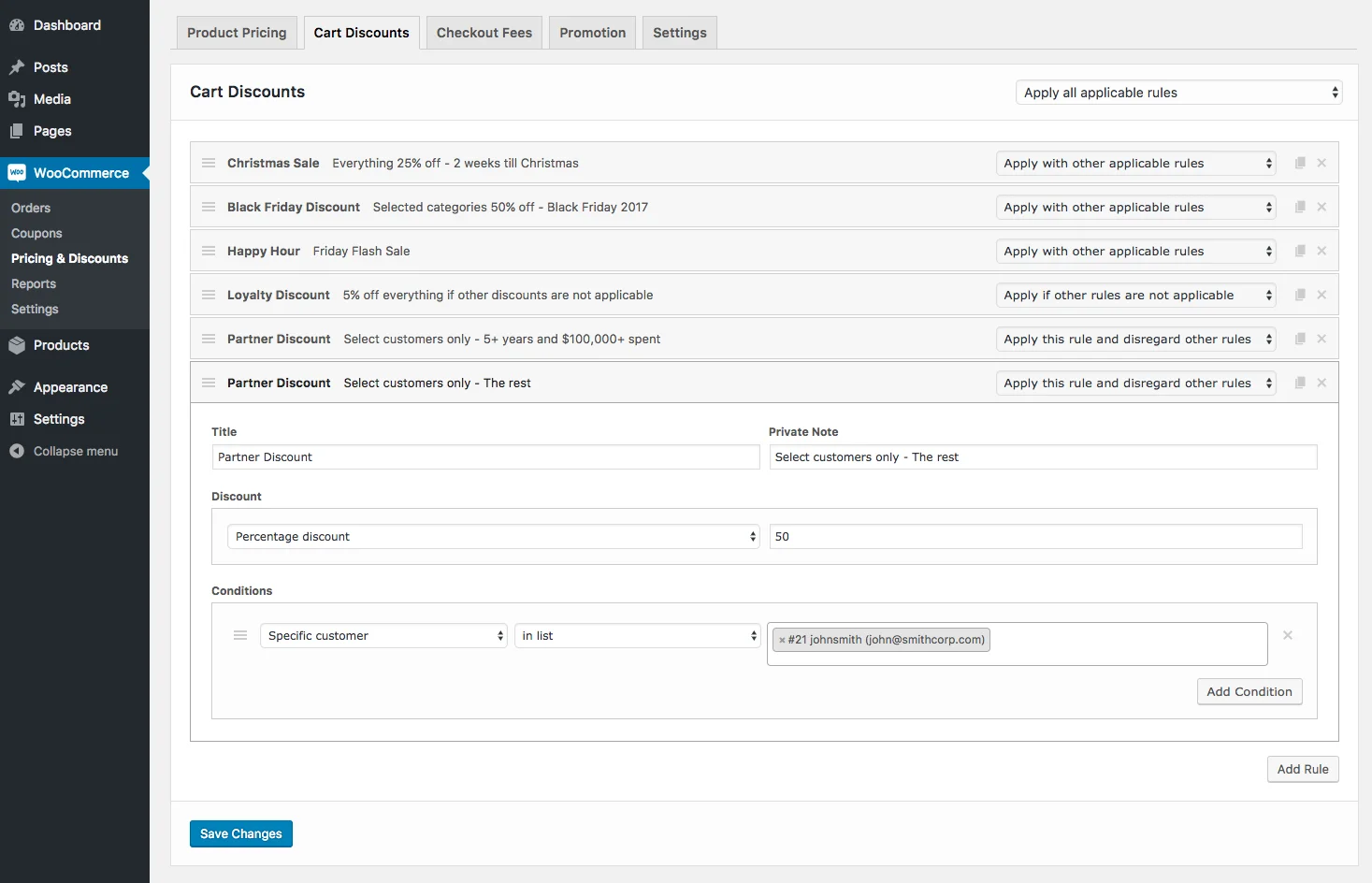Switch to the Checkout Fees tab
Image resolution: width=1372 pixels, height=883 pixels.
[484, 32]
